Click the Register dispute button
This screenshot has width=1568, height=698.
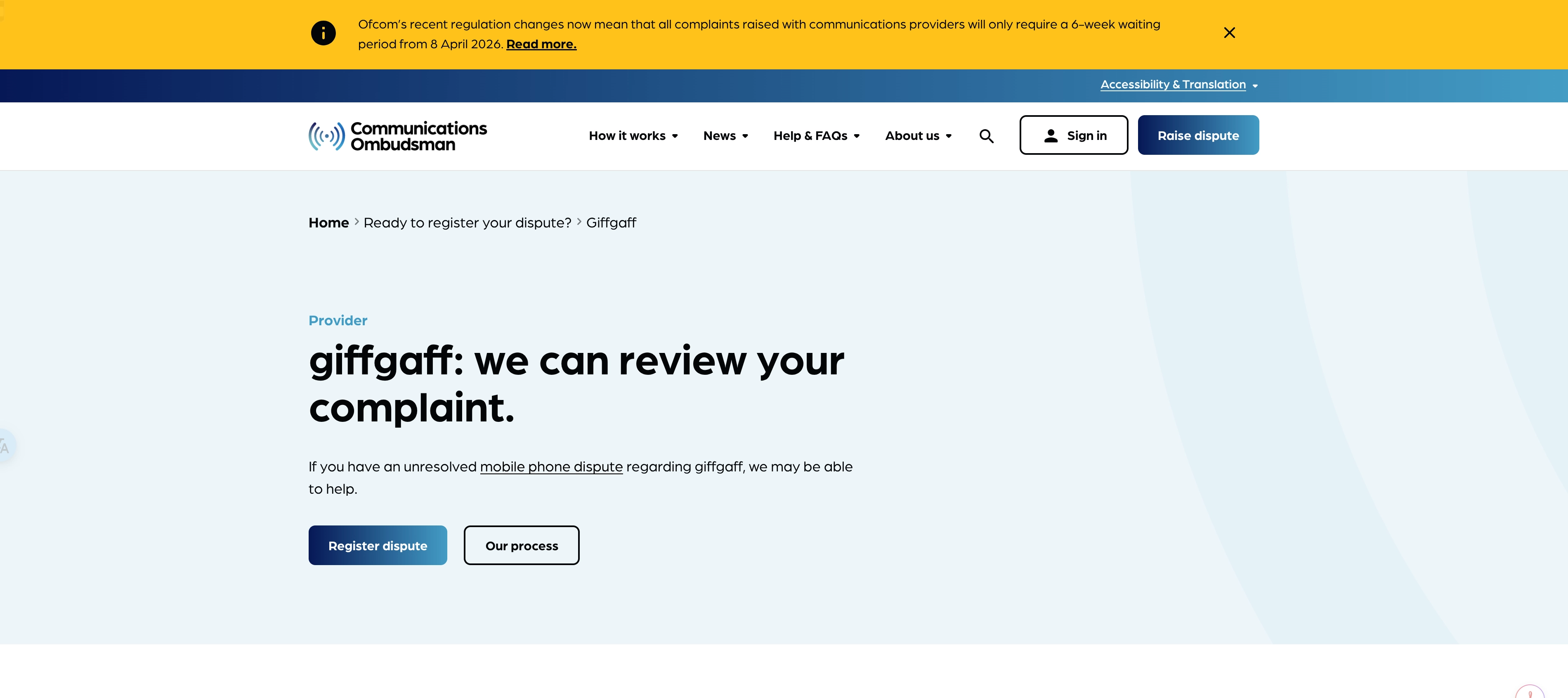pyautogui.click(x=378, y=545)
